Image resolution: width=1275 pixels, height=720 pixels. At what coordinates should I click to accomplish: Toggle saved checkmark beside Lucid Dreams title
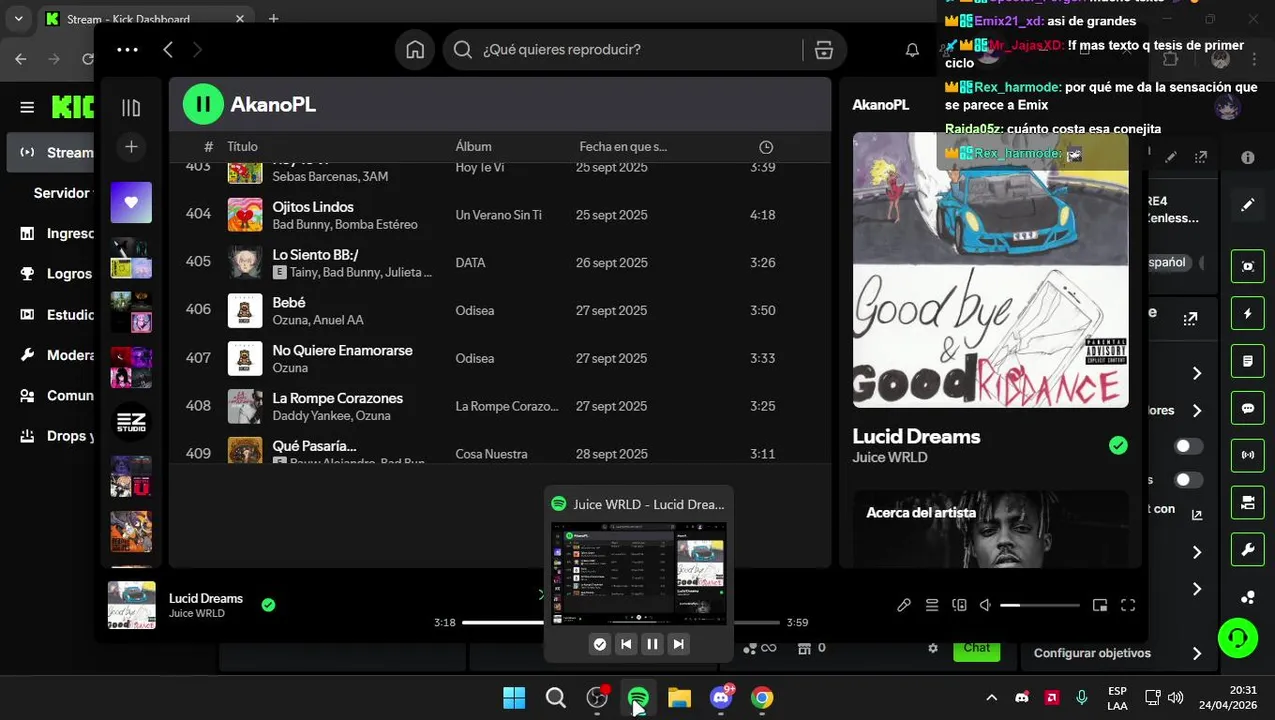click(x=1118, y=445)
